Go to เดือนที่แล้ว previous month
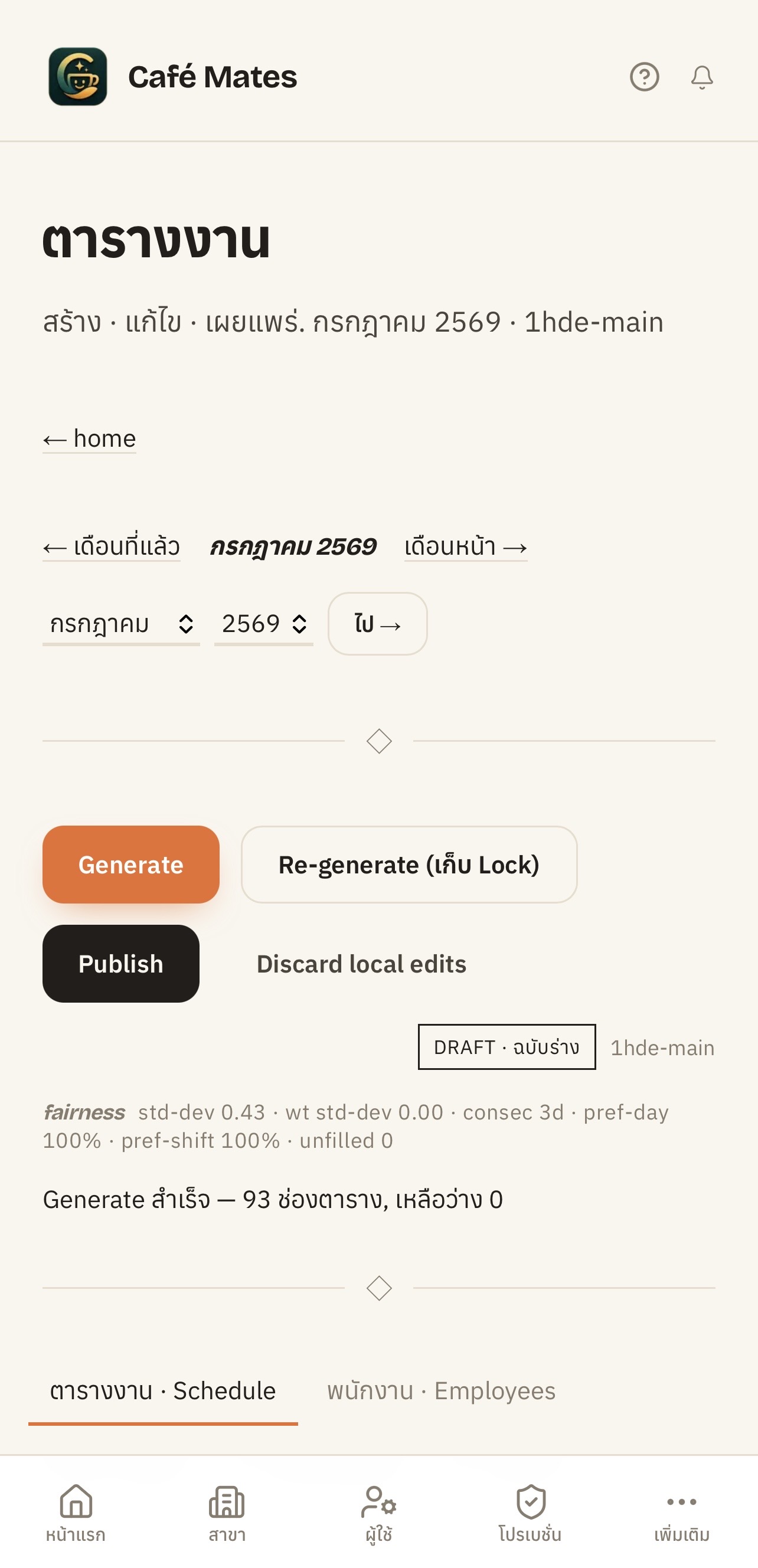This screenshot has width=758, height=1568. [x=112, y=546]
